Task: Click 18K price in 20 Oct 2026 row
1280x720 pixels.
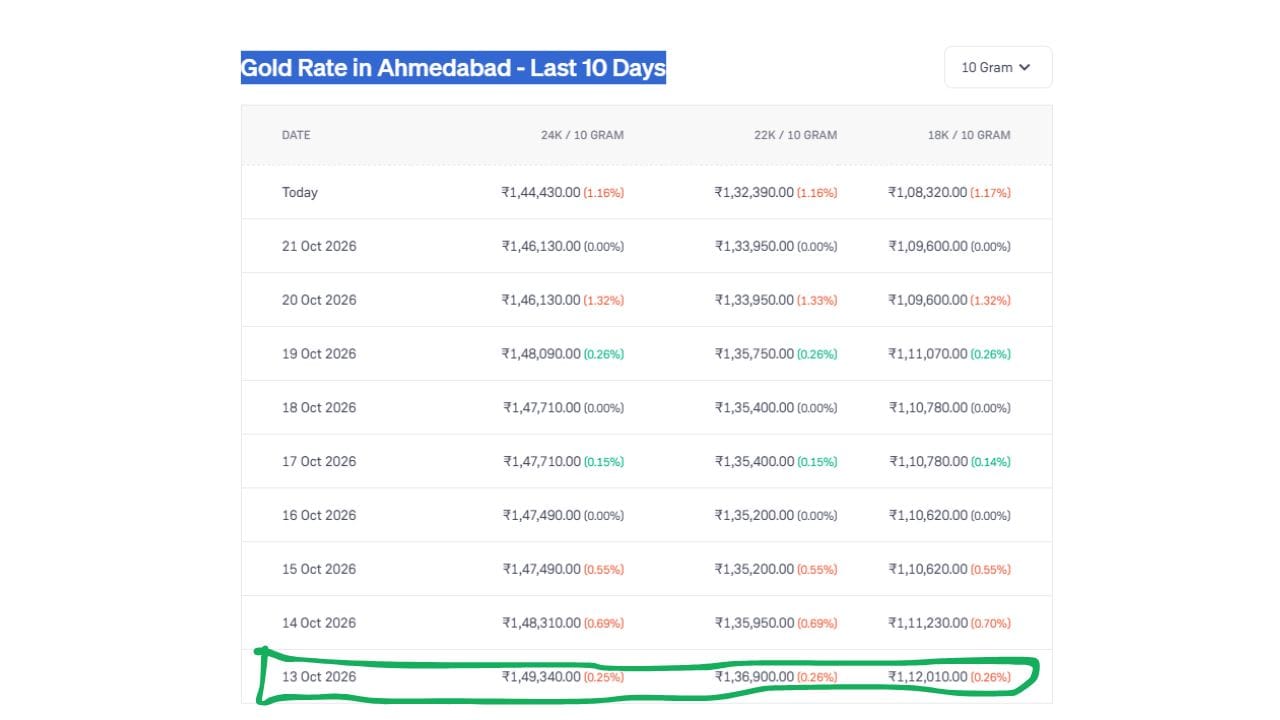Action: (x=928, y=300)
